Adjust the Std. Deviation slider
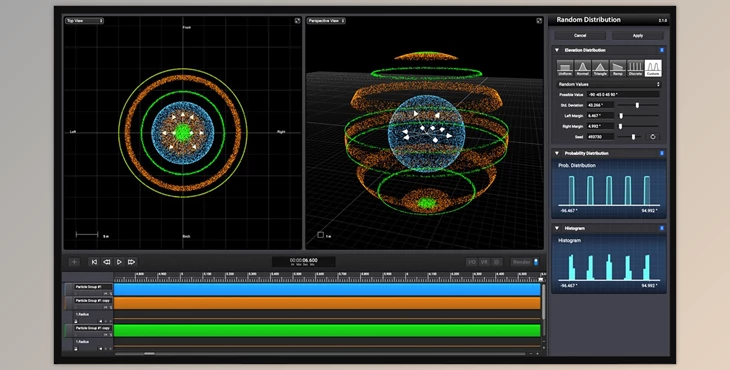The image size is (730, 370). coord(637,105)
